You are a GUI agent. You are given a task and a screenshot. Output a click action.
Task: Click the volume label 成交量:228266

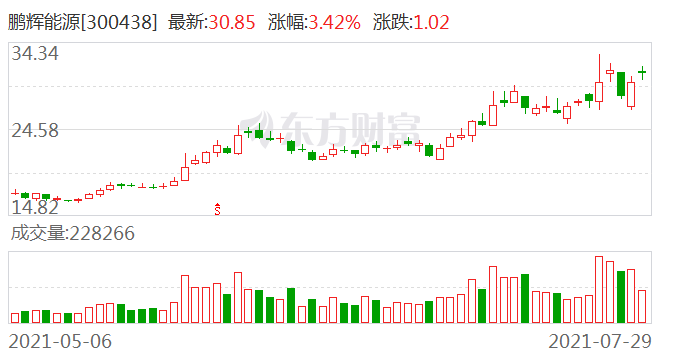tap(72, 233)
